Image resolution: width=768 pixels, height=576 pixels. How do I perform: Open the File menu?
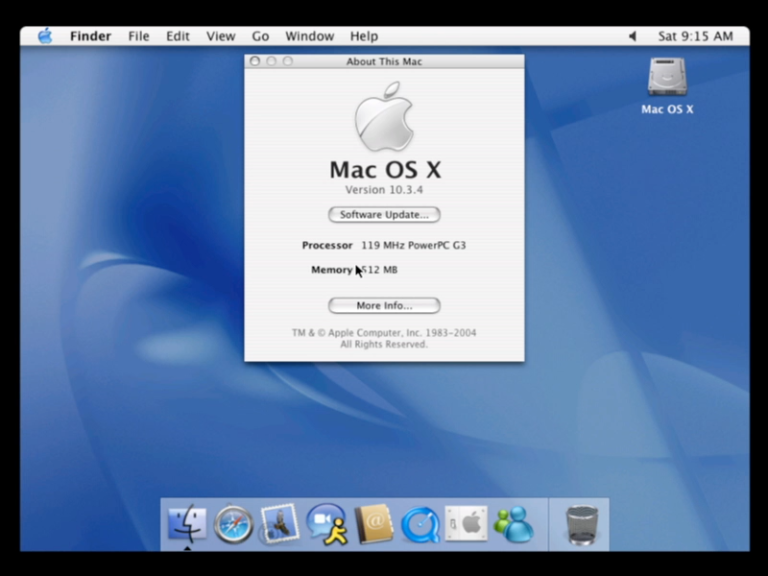[x=139, y=36]
